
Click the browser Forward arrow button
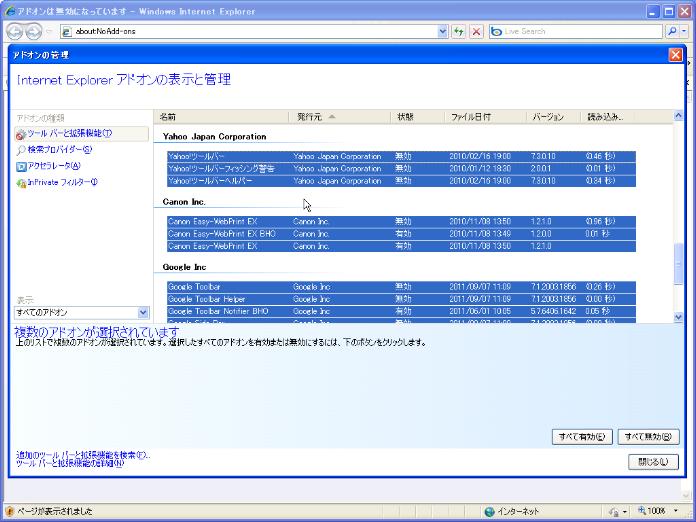tap(34, 32)
